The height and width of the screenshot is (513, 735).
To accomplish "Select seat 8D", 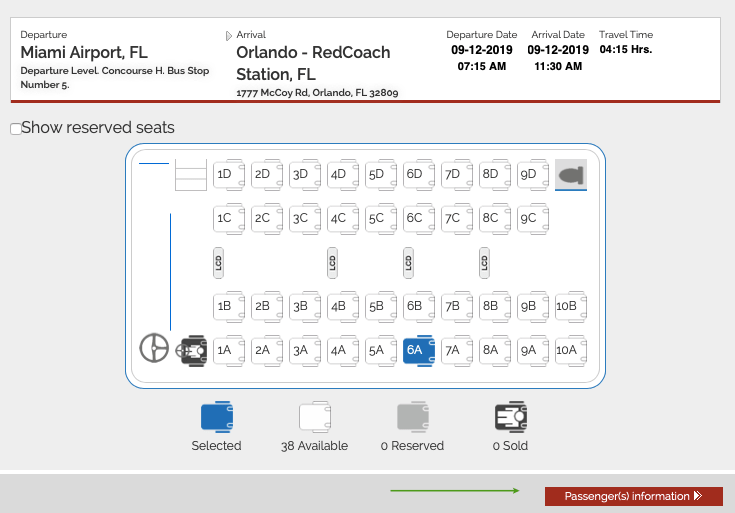I will coord(495,175).
